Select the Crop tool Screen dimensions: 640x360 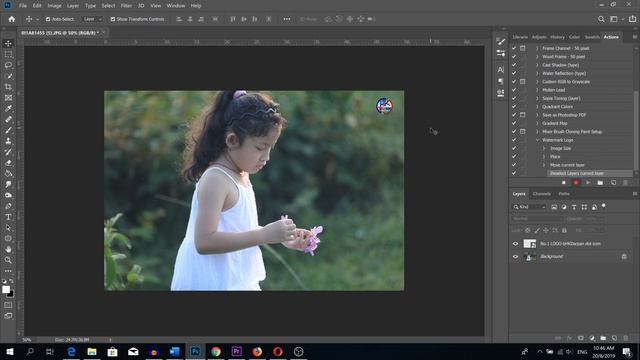[8, 87]
